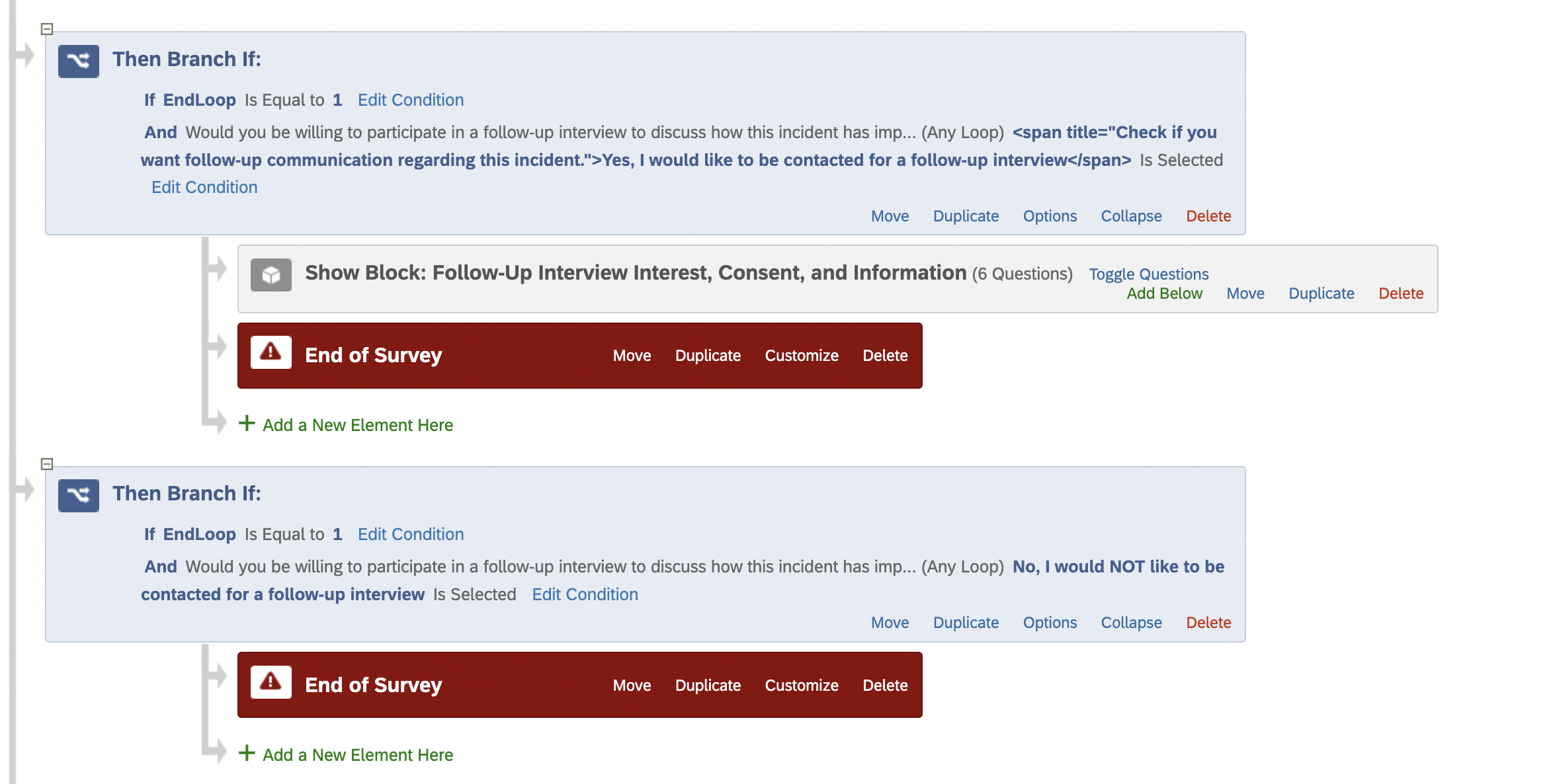Delete the second Then Branch If block
The image size is (1549, 784).
tap(1208, 623)
